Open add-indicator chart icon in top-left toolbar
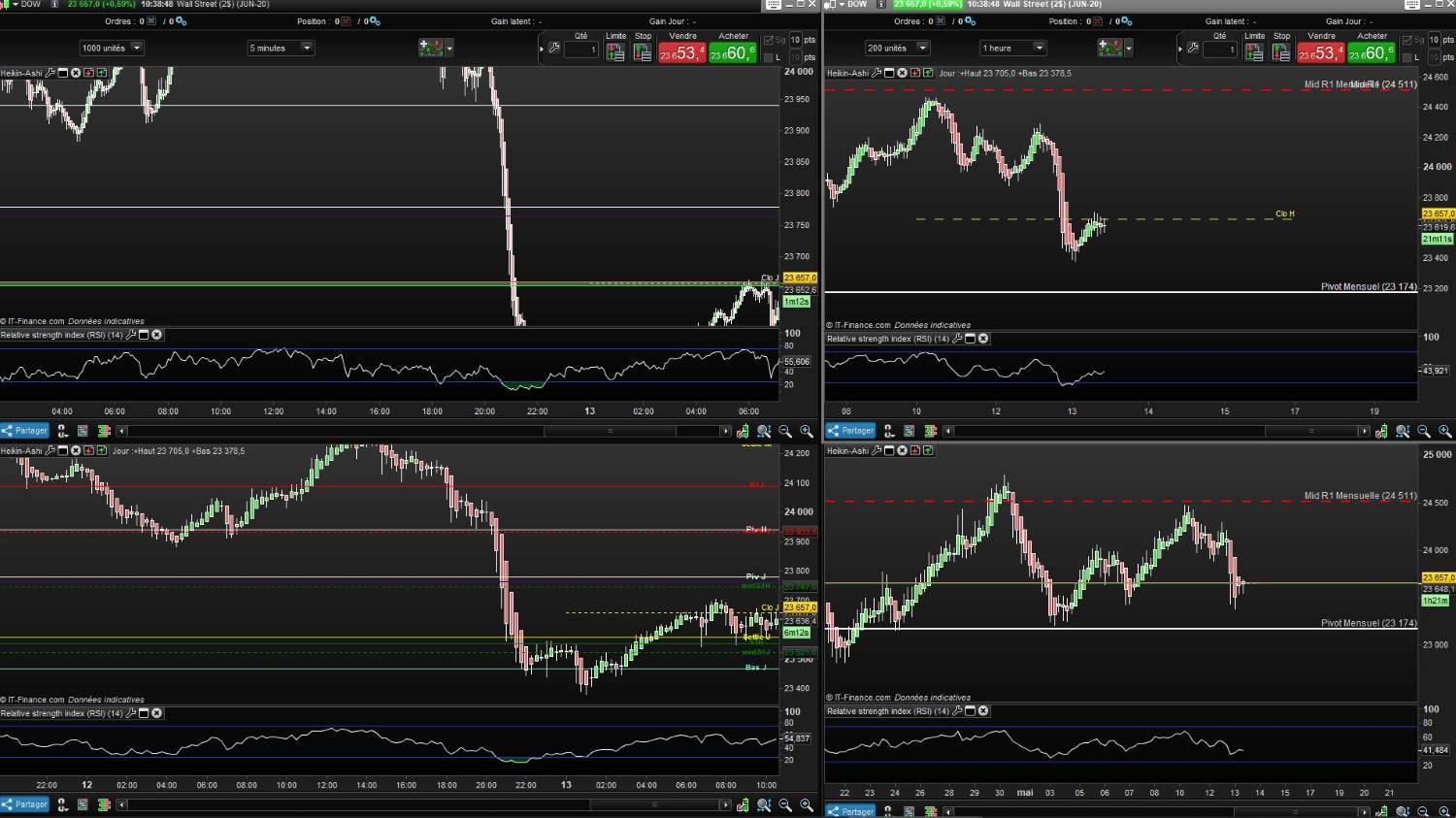 (x=430, y=47)
